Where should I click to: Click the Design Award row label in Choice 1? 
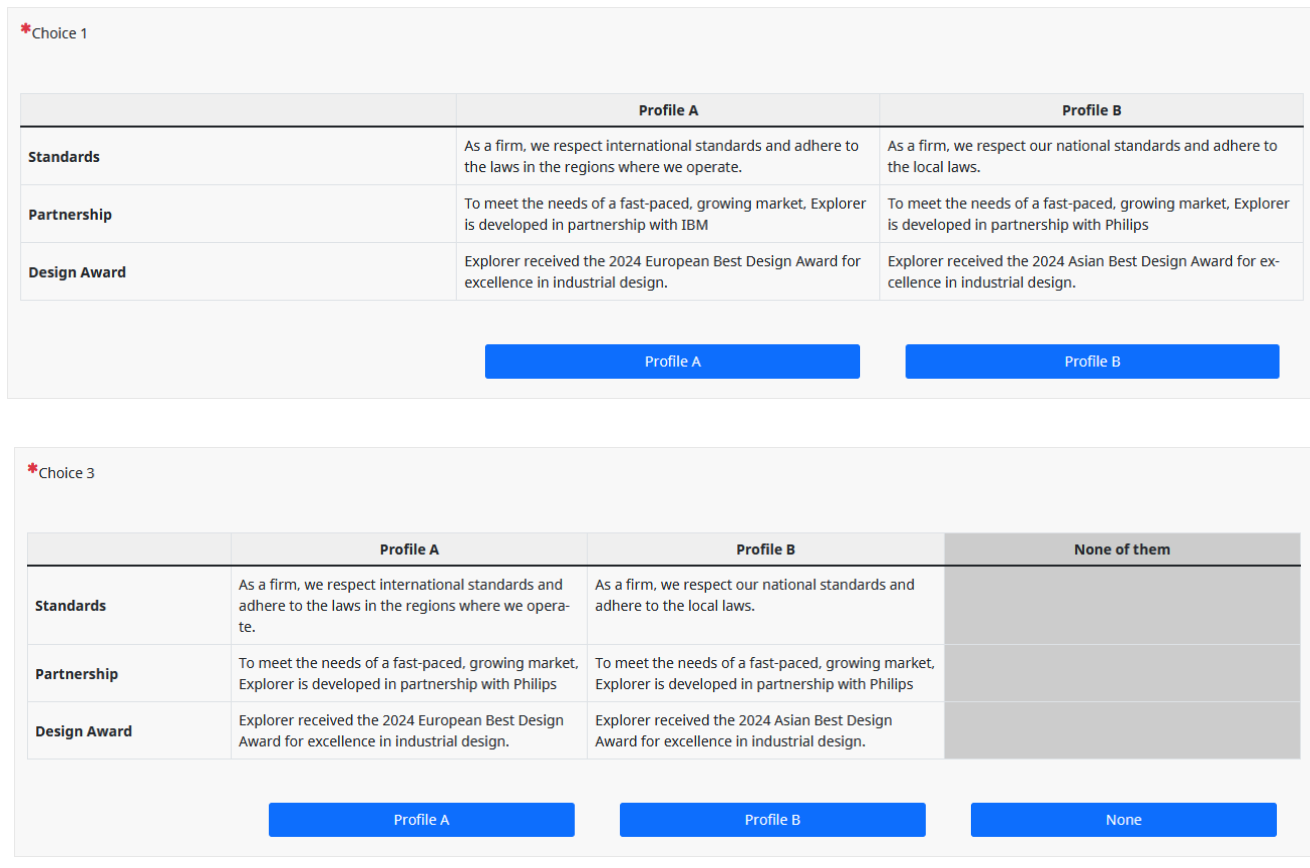click(x=77, y=272)
